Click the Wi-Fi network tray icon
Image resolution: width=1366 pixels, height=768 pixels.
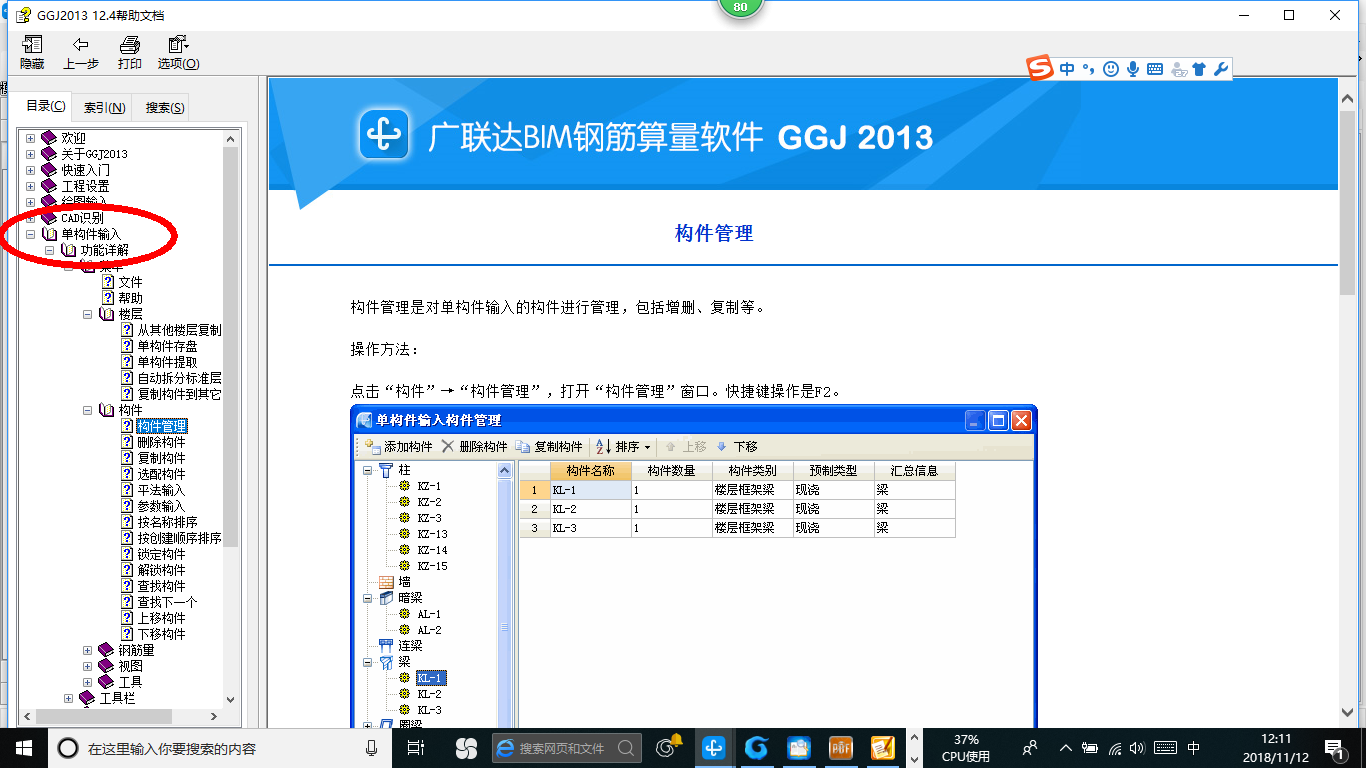tap(1116, 748)
